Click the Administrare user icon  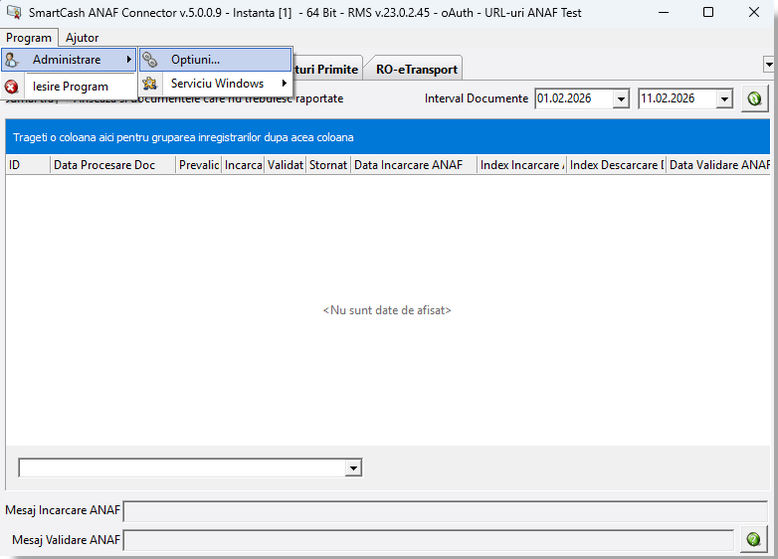coord(12,60)
